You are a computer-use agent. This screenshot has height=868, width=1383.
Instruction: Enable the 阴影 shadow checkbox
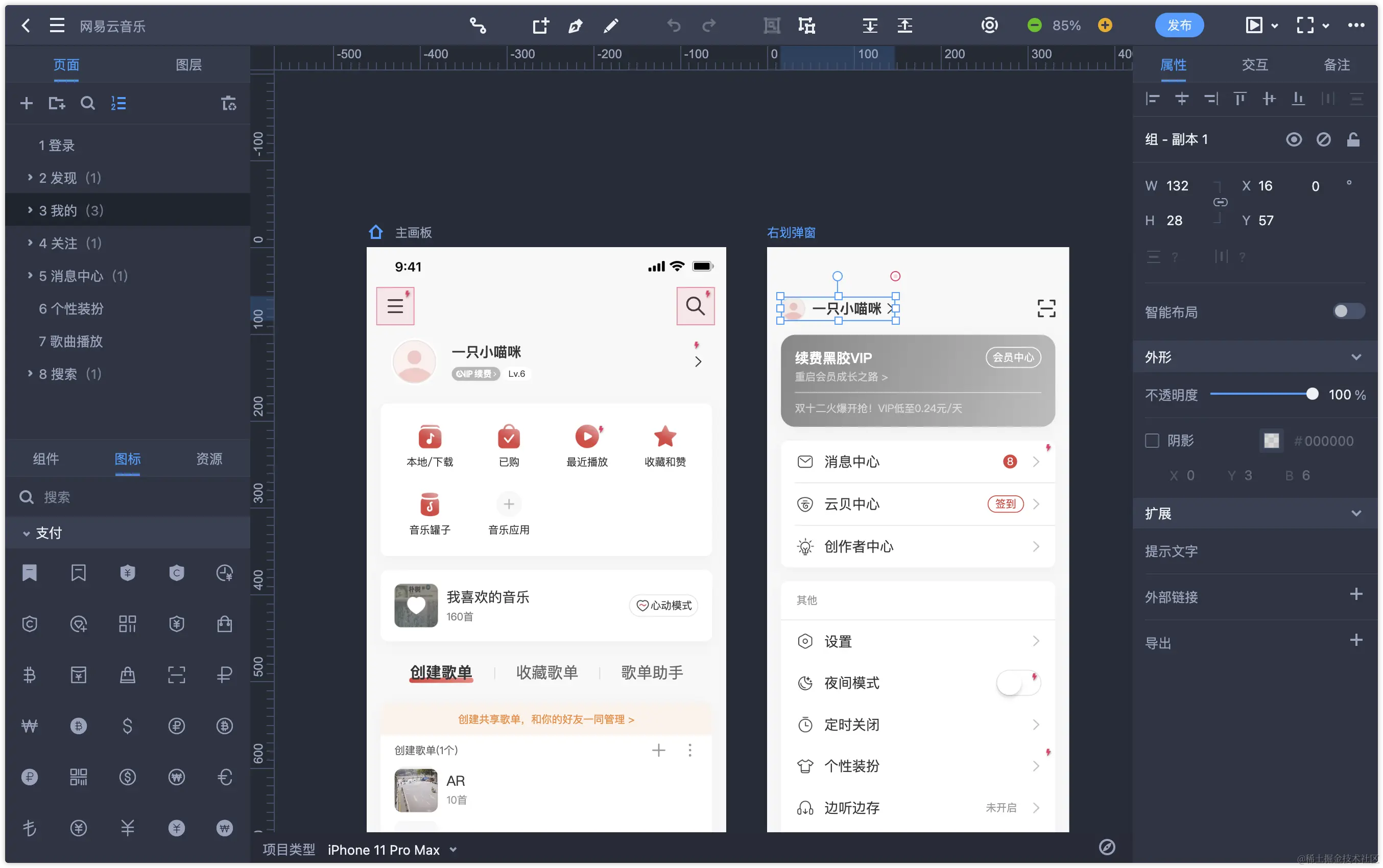point(1152,440)
